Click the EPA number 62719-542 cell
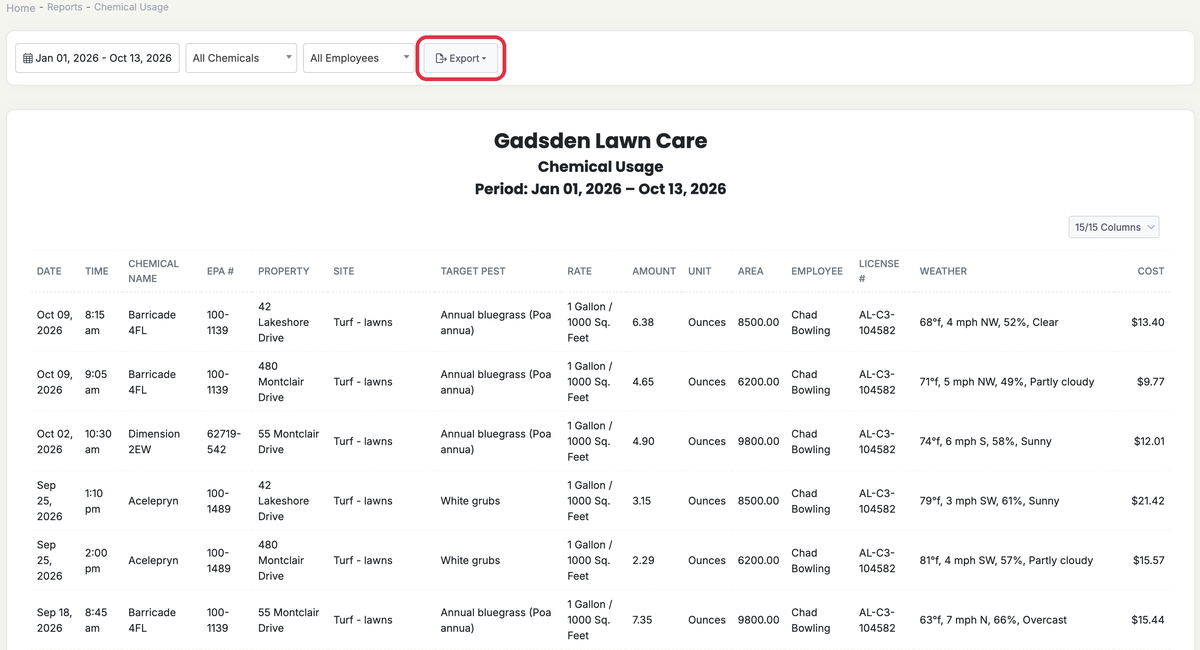The image size is (1200, 650). (224, 441)
